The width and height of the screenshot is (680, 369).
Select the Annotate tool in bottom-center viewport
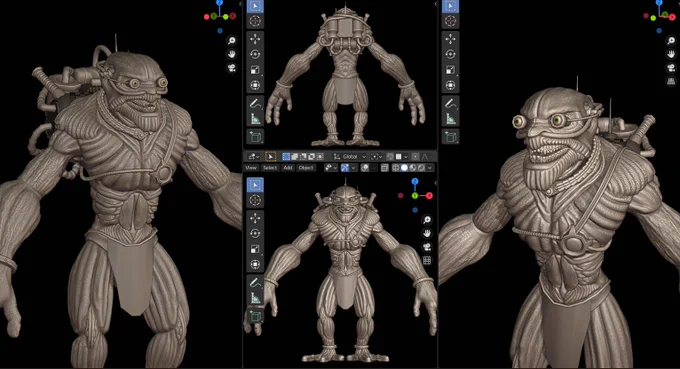[255, 283]
